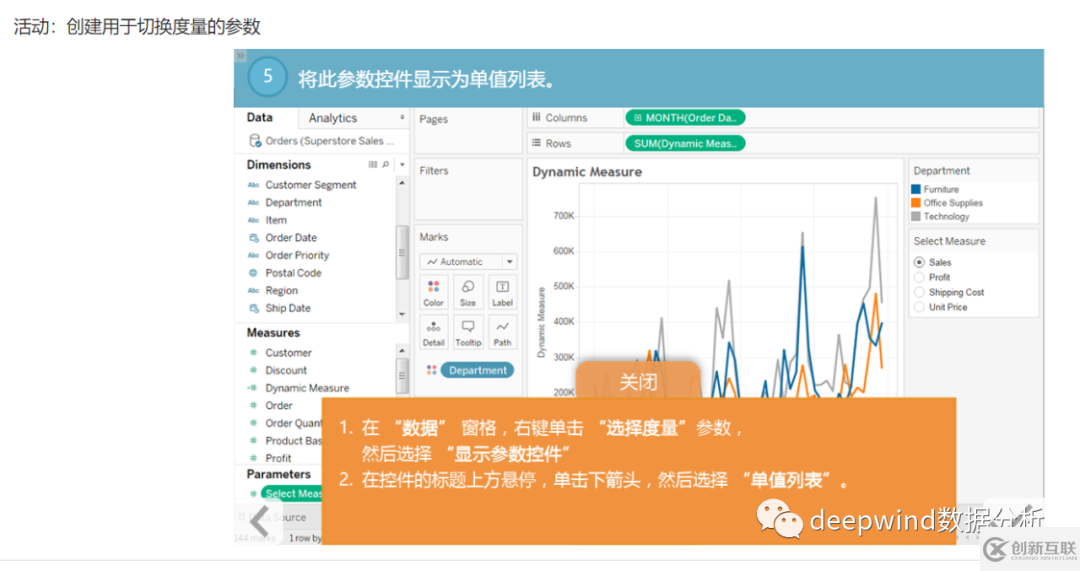This screenshot has height=571, width=1080.
Task: Click the number icon beside Select Measure parameter
Action: [x=253, y=494]
